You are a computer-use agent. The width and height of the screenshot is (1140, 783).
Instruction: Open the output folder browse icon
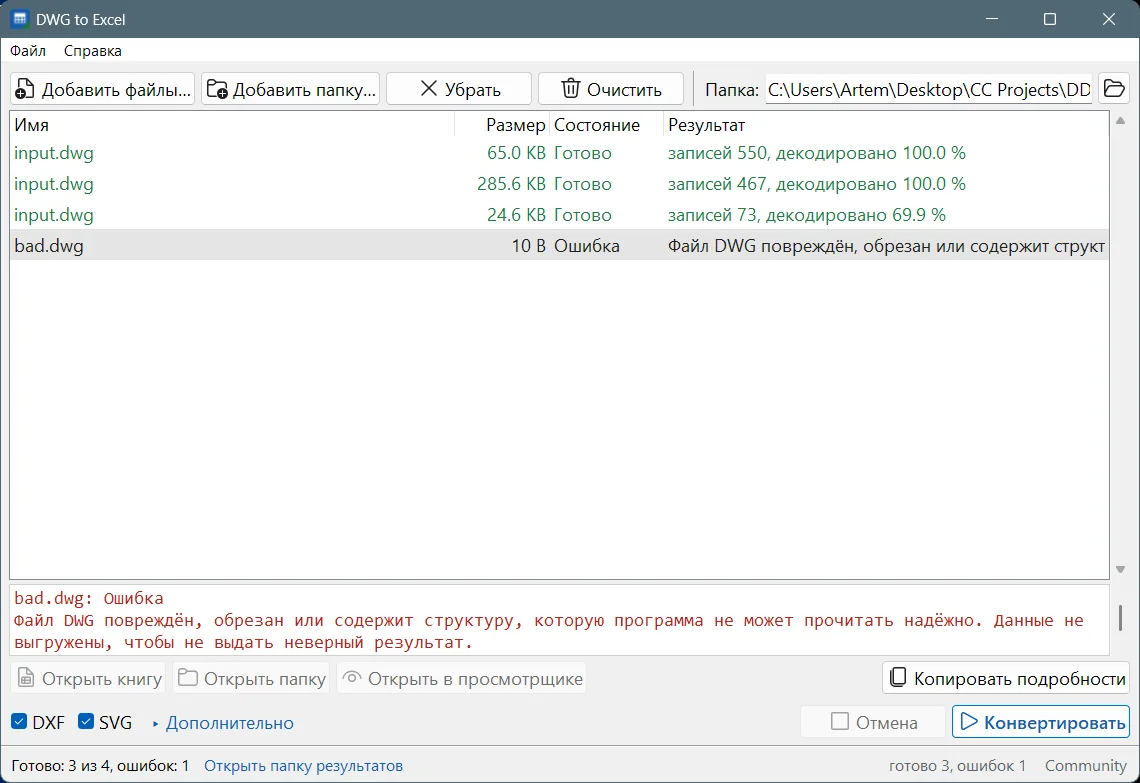point(1114,89)
